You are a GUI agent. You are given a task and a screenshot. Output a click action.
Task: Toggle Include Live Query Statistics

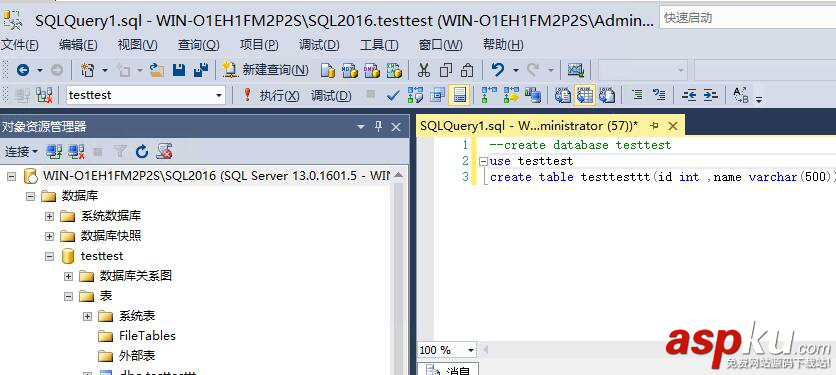click(x=511, y=95)
